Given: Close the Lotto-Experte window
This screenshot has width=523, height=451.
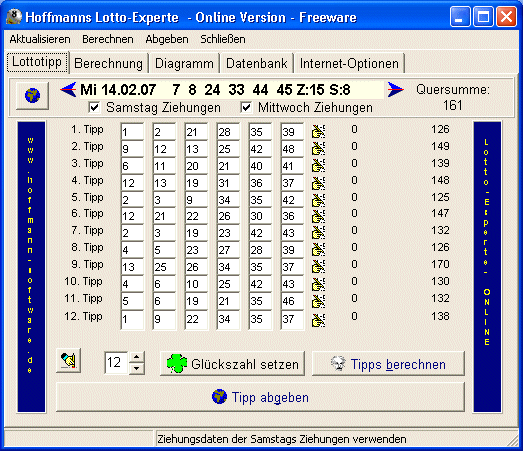Looking at the screenshot, I should 506,17.
